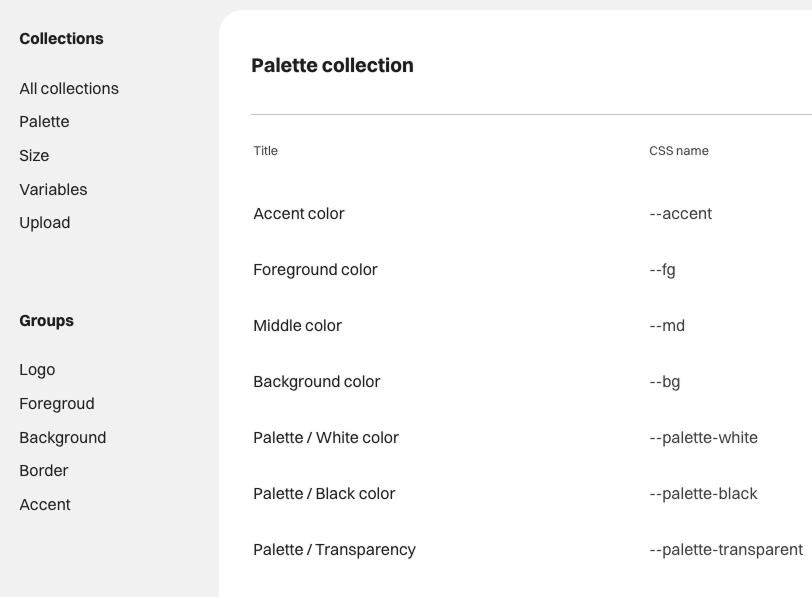Open the Upload page

click(x=45, y=222)
